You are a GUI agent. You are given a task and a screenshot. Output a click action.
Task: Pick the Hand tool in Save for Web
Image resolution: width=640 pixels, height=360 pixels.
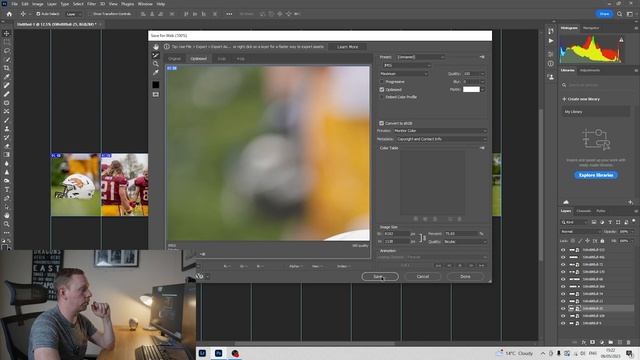[156, 47]
